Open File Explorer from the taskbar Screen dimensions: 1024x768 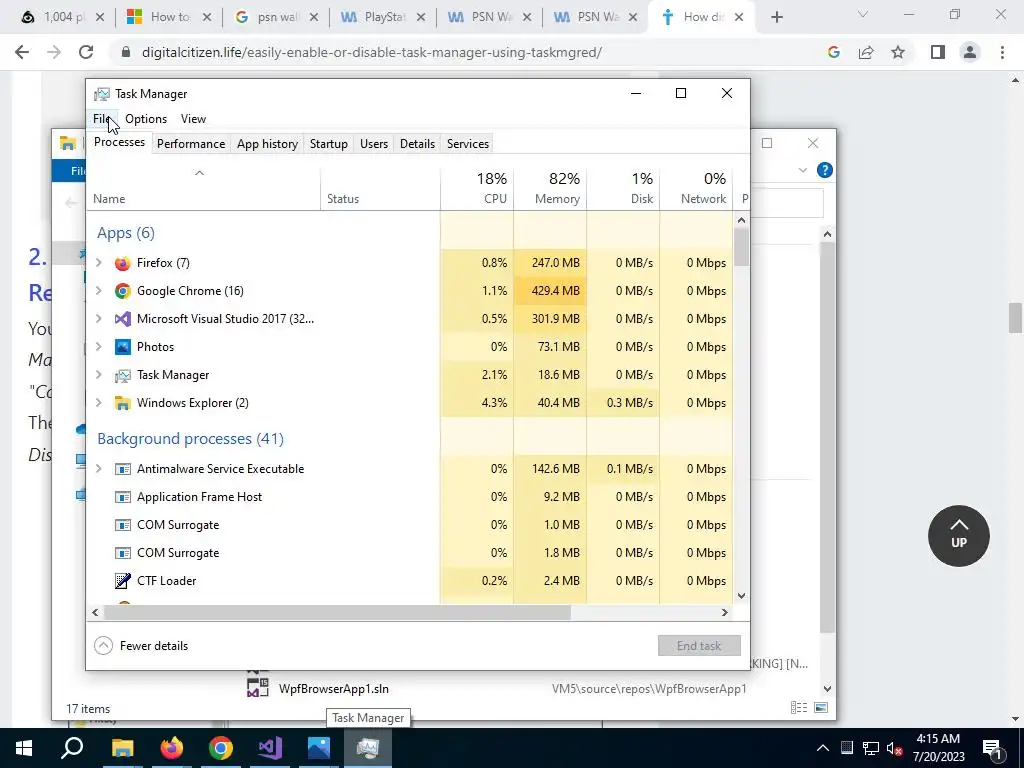(x=122, y=748)
